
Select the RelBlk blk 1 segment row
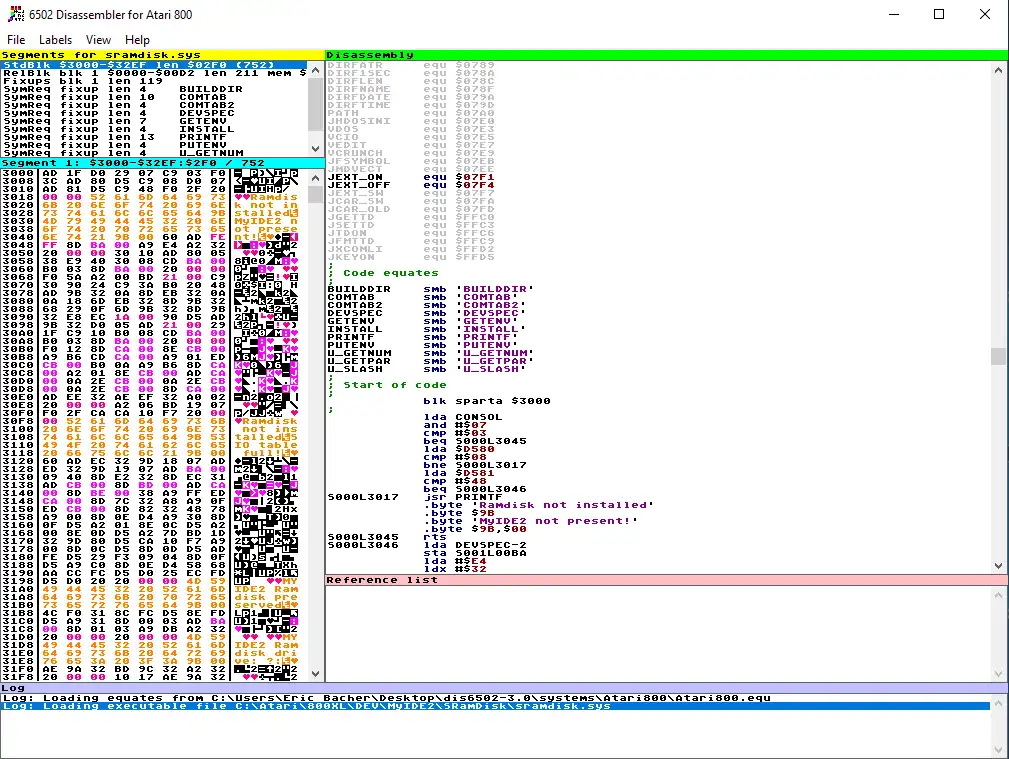coord(154,73)
